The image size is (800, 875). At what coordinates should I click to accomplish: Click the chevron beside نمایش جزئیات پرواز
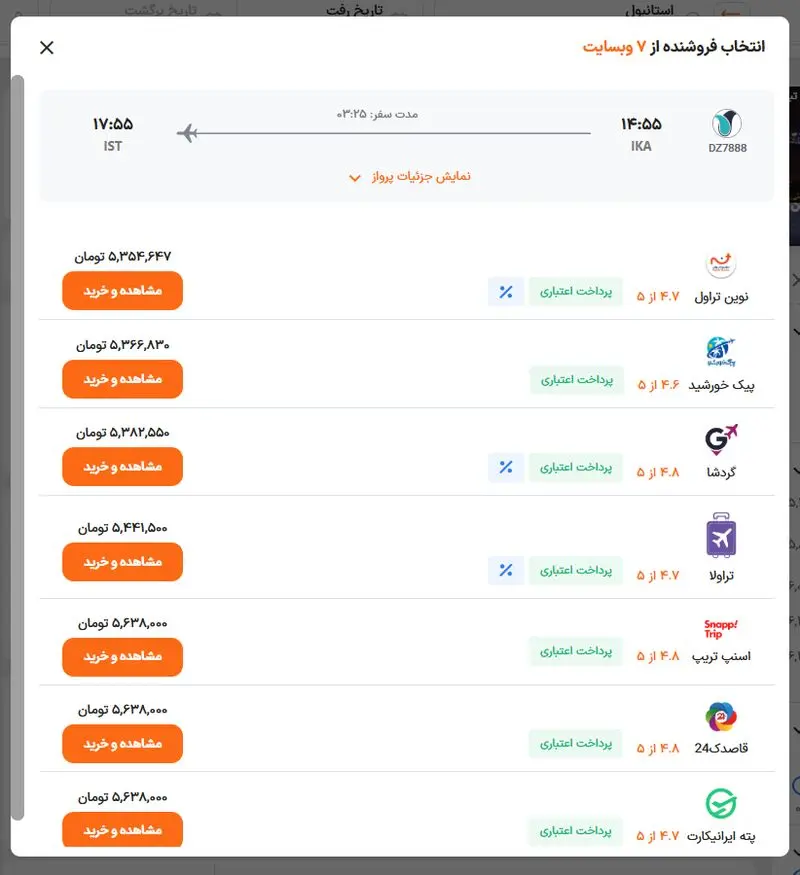[x=354, y=178]
